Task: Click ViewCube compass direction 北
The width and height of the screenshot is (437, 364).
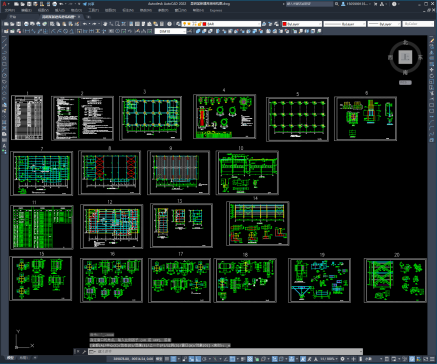Action: (x=405, y=42)
